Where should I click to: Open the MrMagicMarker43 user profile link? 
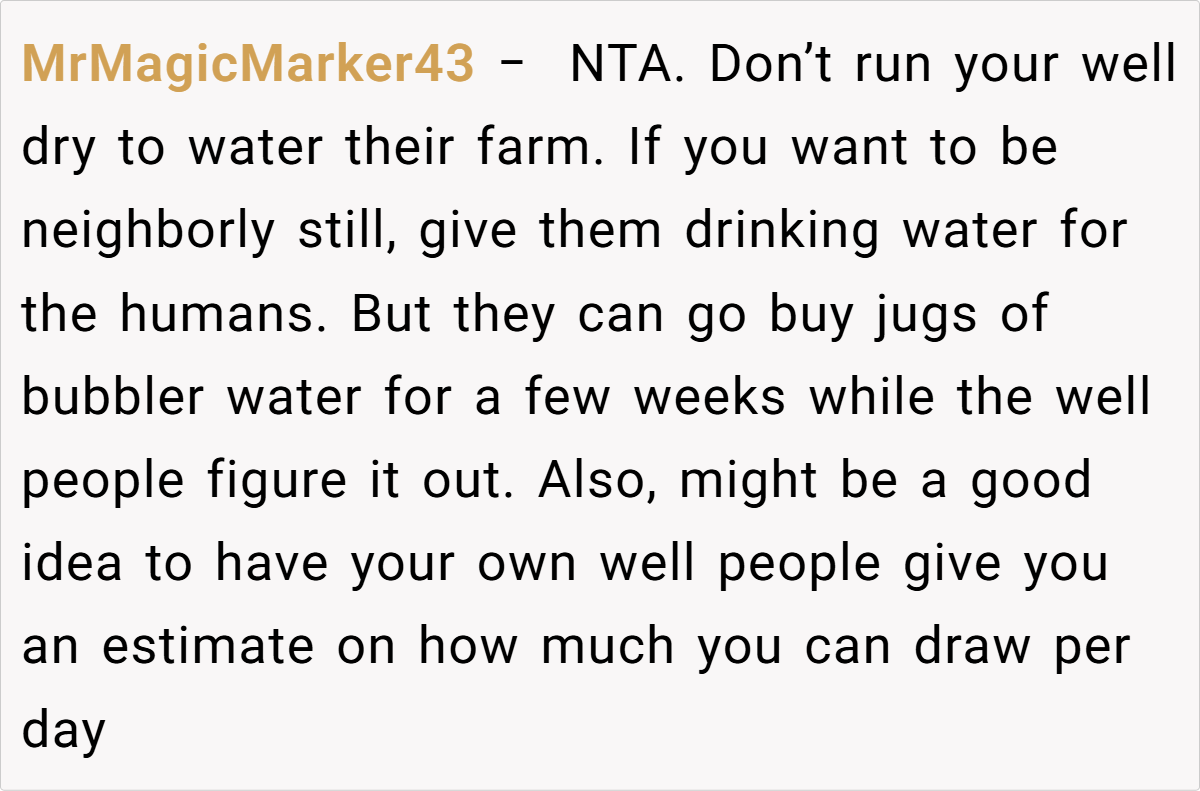tap(247, 66)
